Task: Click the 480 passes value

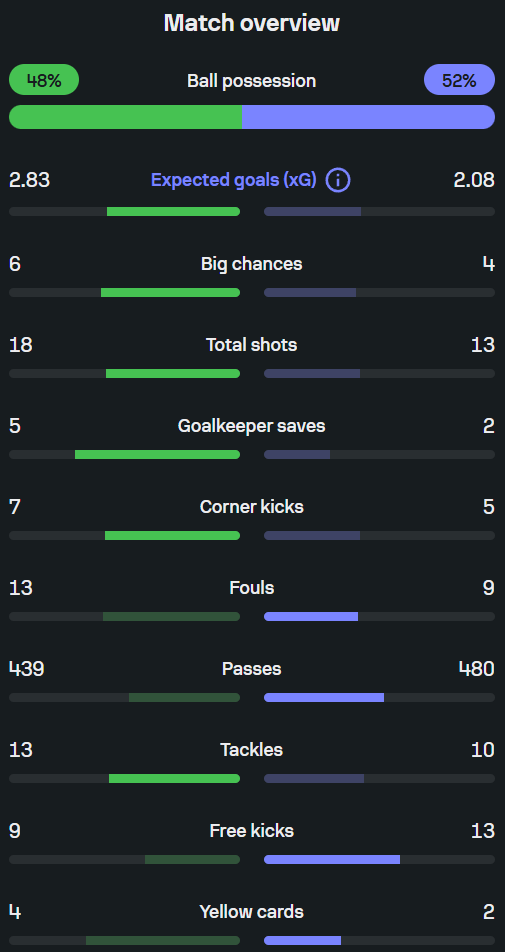Action: point(476,669)
